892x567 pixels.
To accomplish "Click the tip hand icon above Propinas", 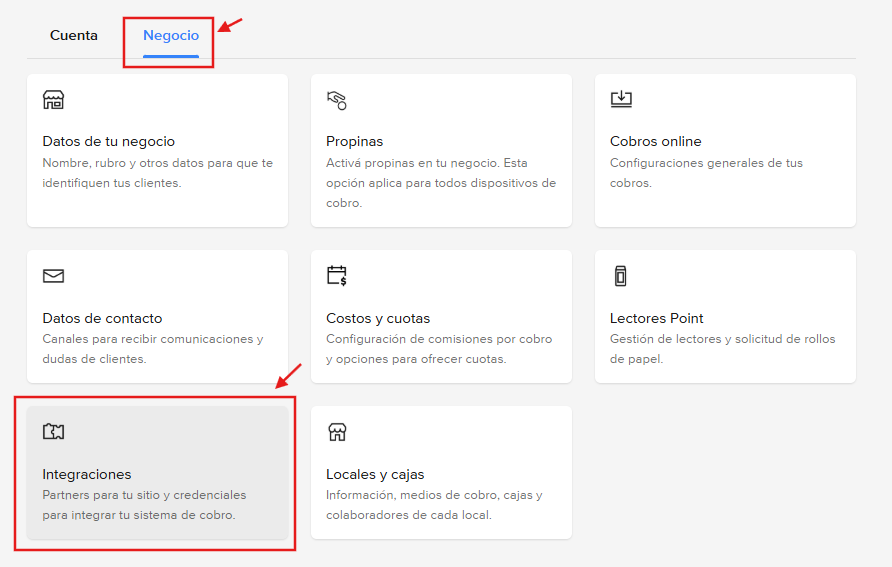I will (x=337, y=99).
